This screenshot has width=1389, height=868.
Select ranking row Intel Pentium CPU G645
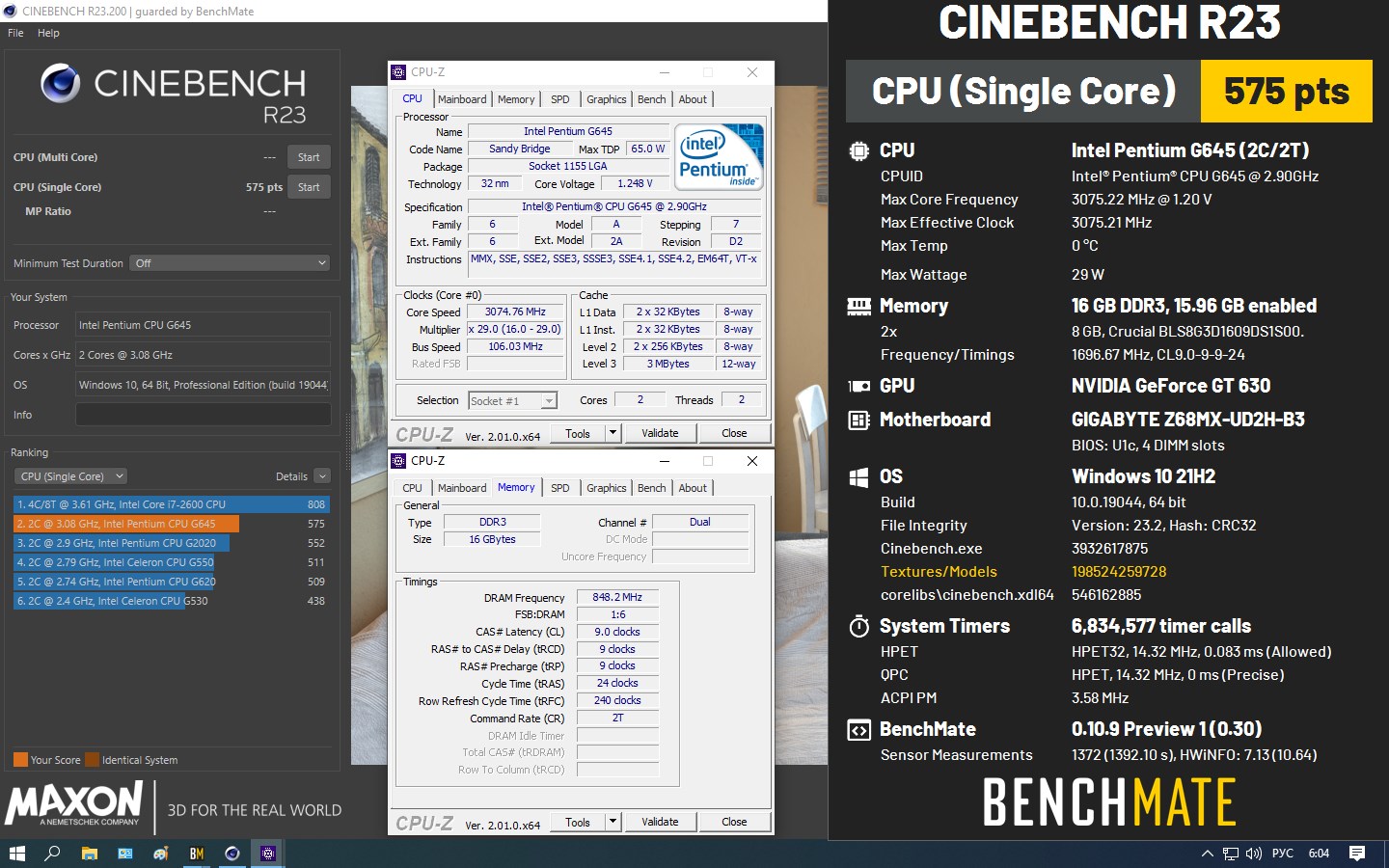click(x=172, y=524)
